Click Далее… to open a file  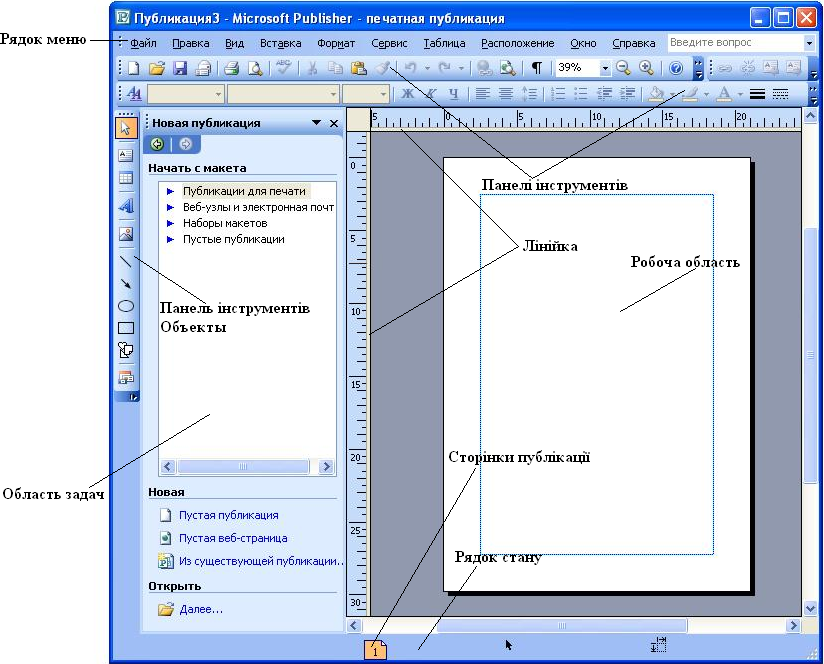tap(201, 609)
